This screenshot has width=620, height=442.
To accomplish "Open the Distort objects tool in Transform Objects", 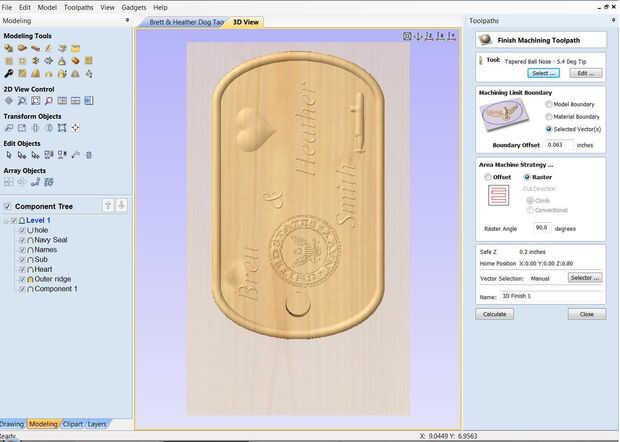I will coord(62,128).
